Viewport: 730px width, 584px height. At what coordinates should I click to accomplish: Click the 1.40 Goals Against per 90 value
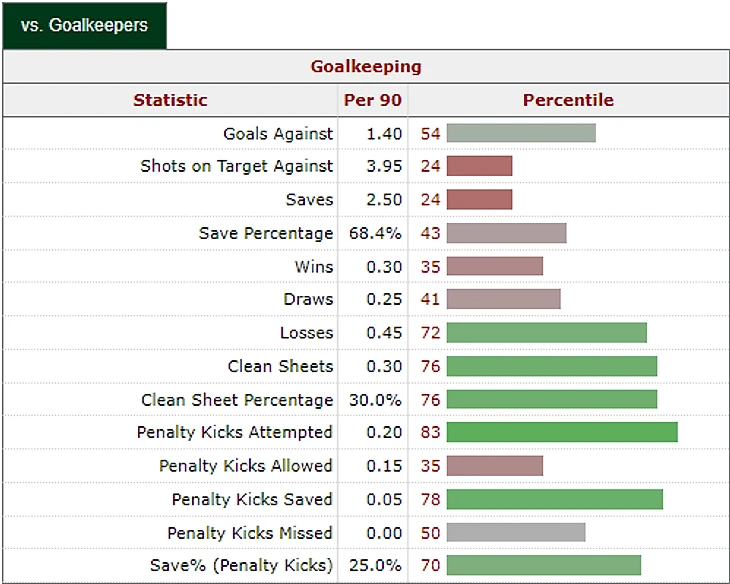pyautogui.click(x=382, y=133)
